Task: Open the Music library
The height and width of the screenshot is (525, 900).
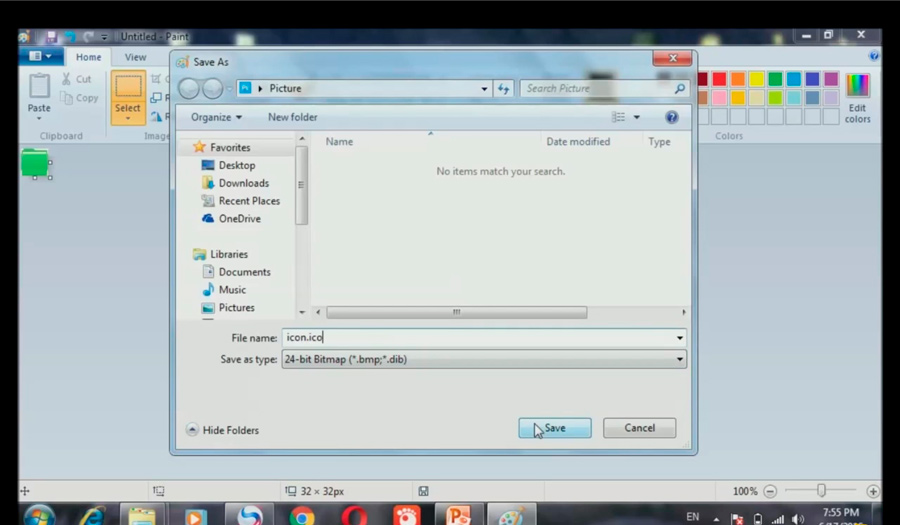Action: coord(224,290)
